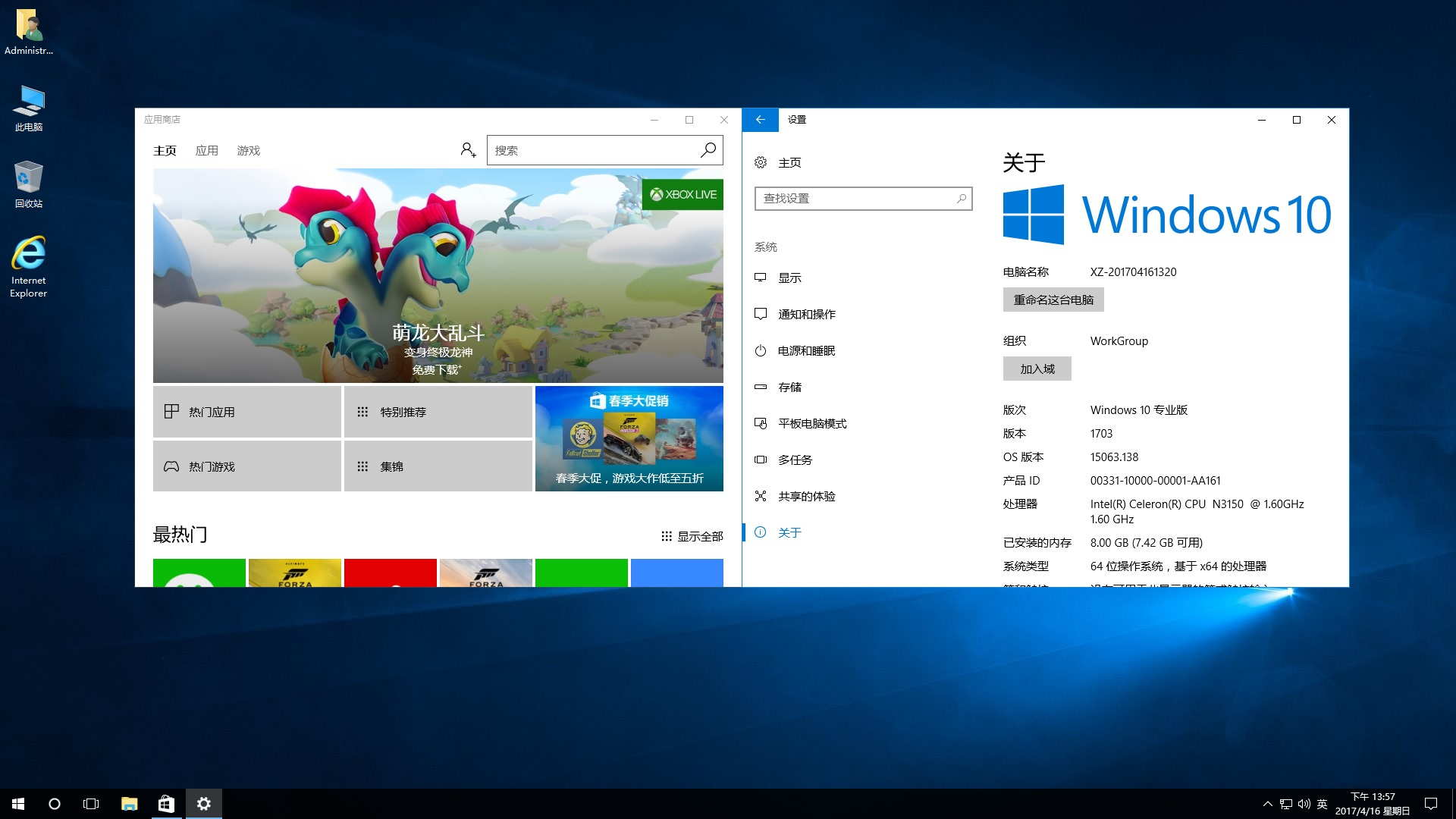This screenshot has height=819, width=1456.
Task: Open Power and sleep settings
Action: point(863,350)
